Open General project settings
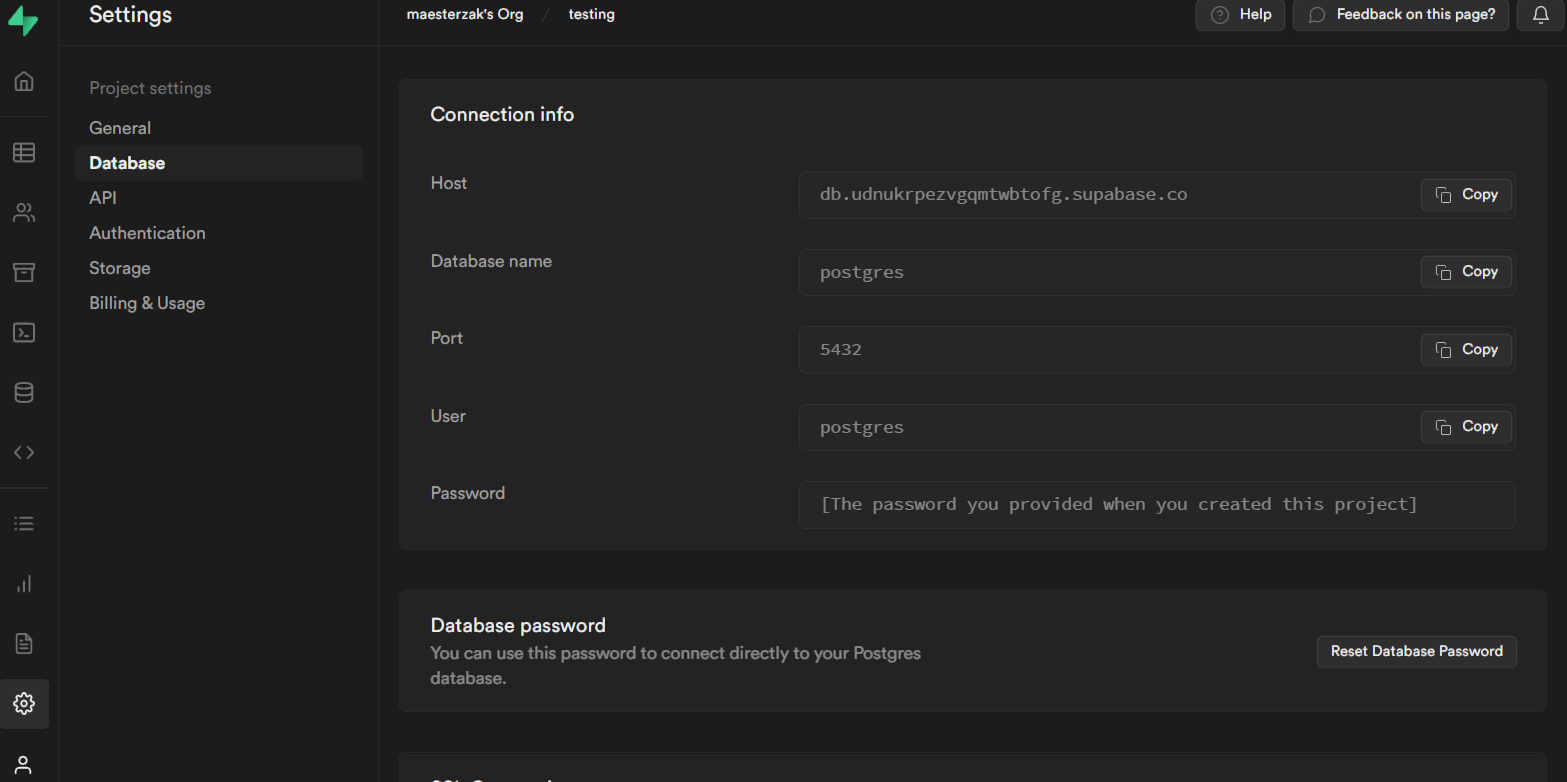The height and width of the screenshot is (782, 1567). click(218, 128)
